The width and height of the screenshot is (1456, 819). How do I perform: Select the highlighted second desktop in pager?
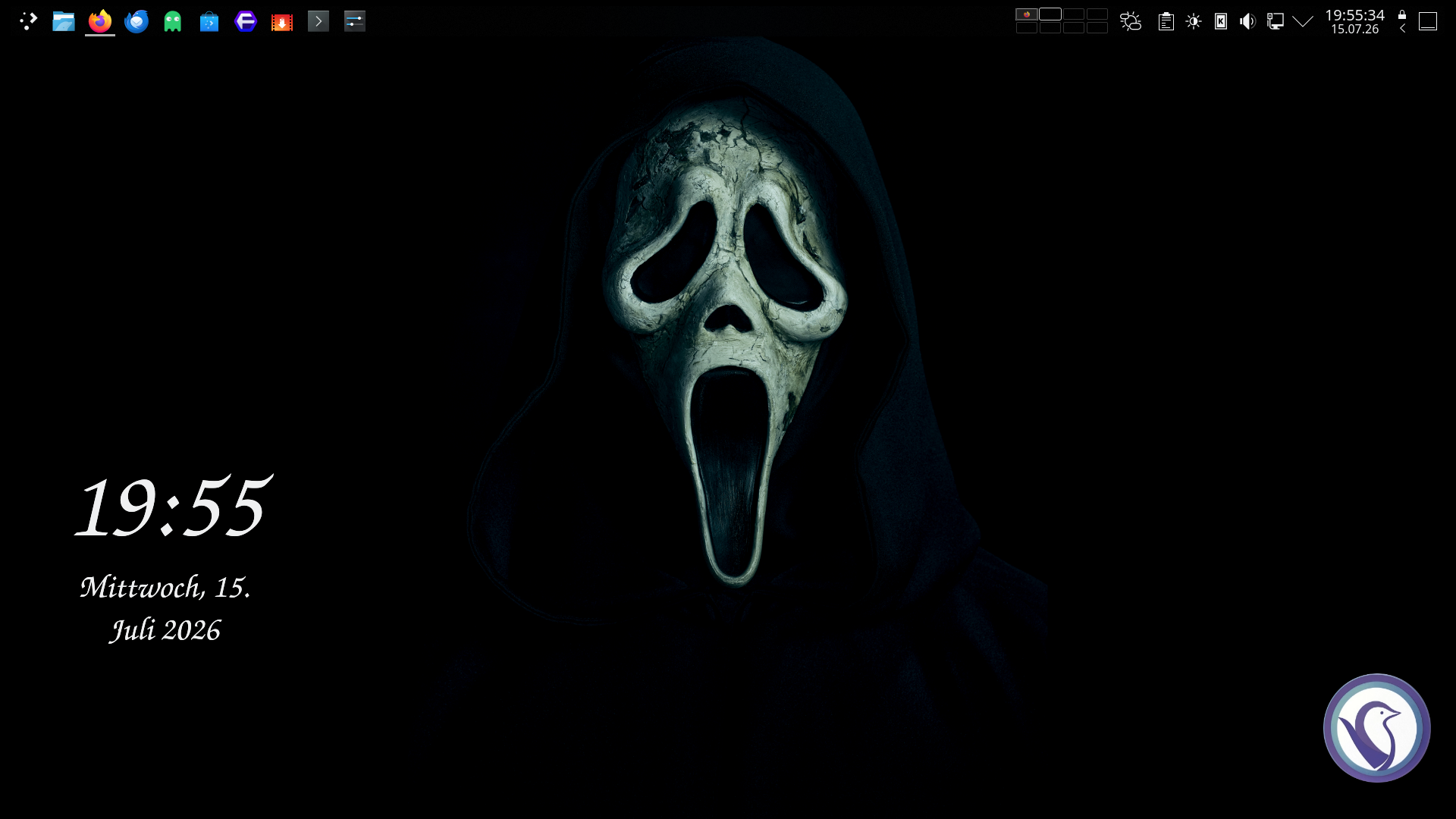coord(1050,14)
